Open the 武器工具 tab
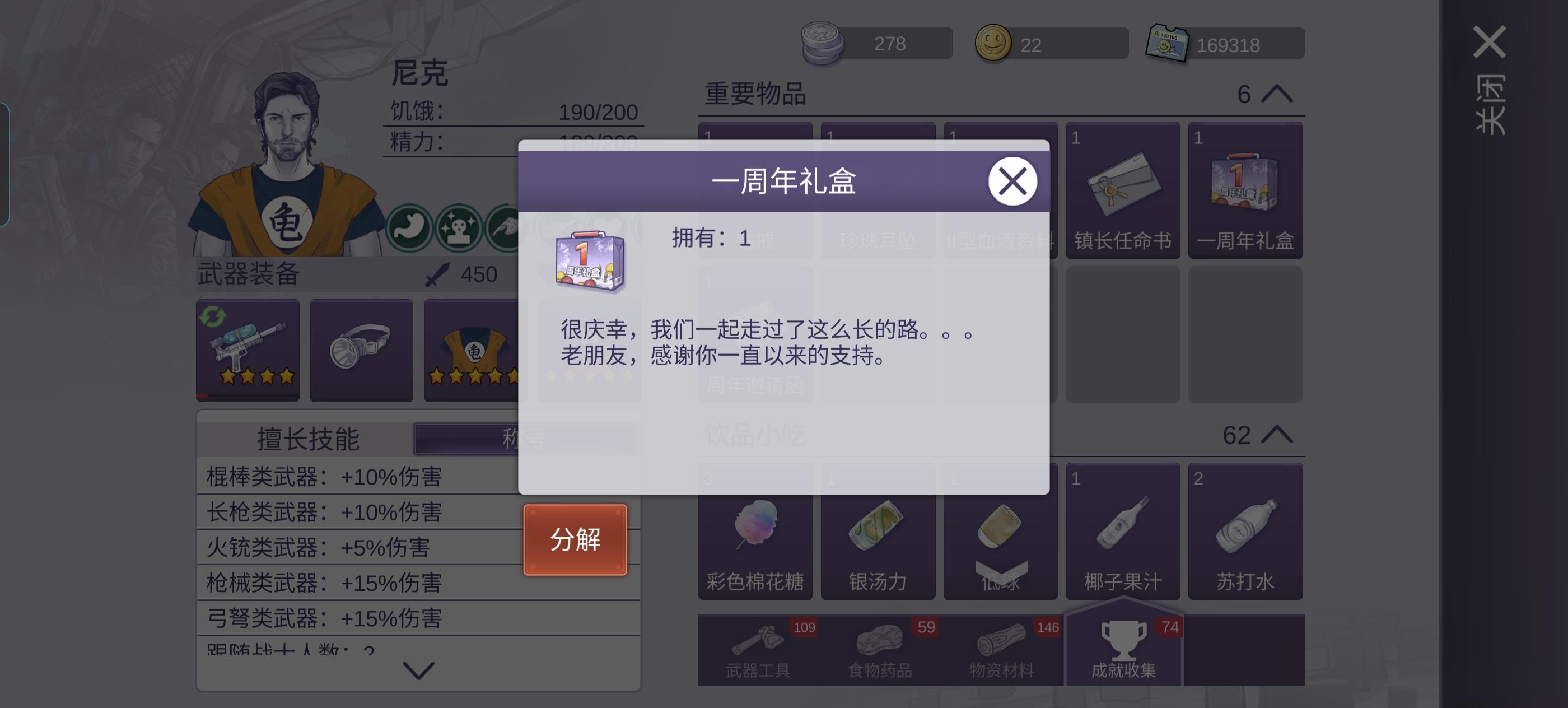The height and width of the screenshot is (708, 1568). 758,650
